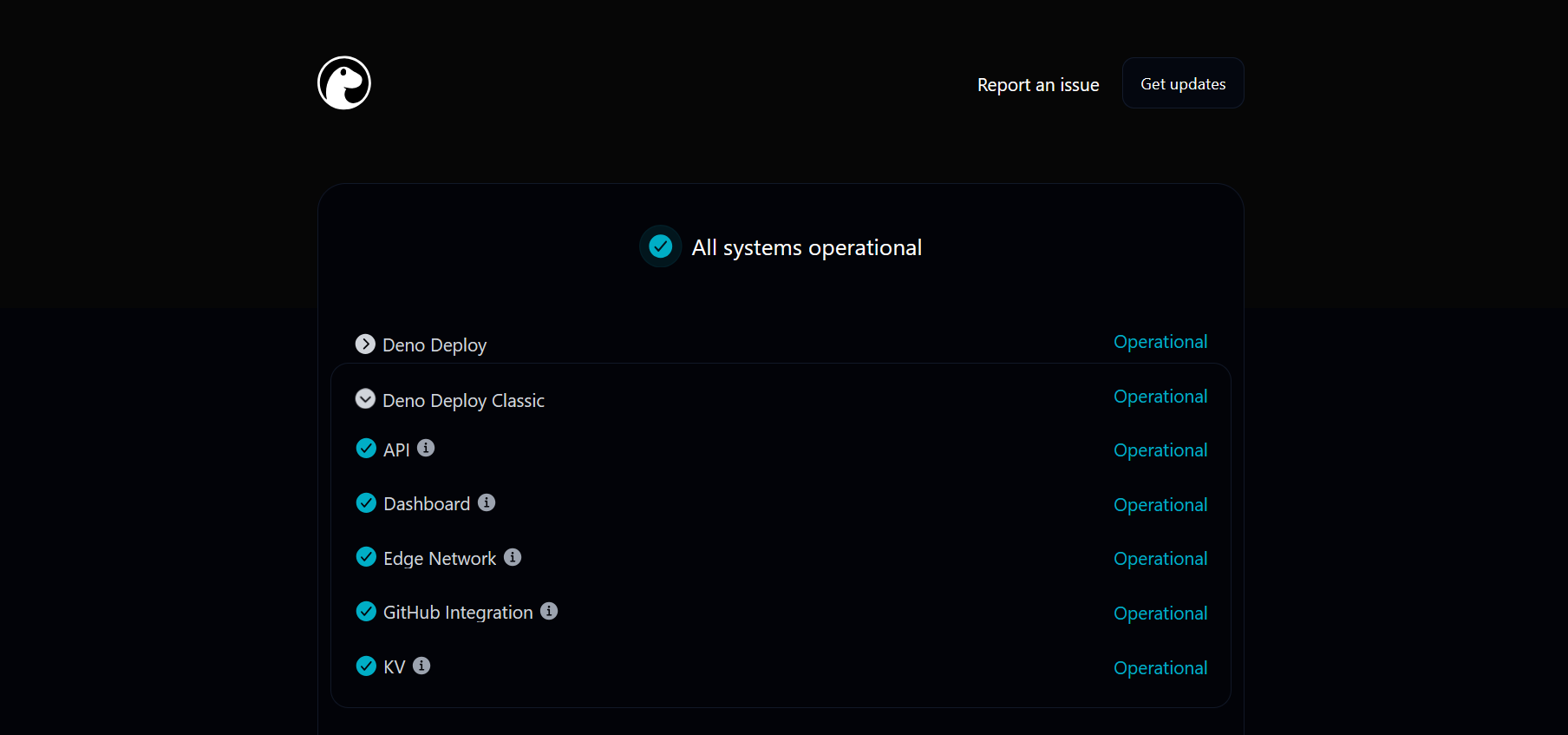Click the API component name
1568x735 pixels.
tap(396, 450)
